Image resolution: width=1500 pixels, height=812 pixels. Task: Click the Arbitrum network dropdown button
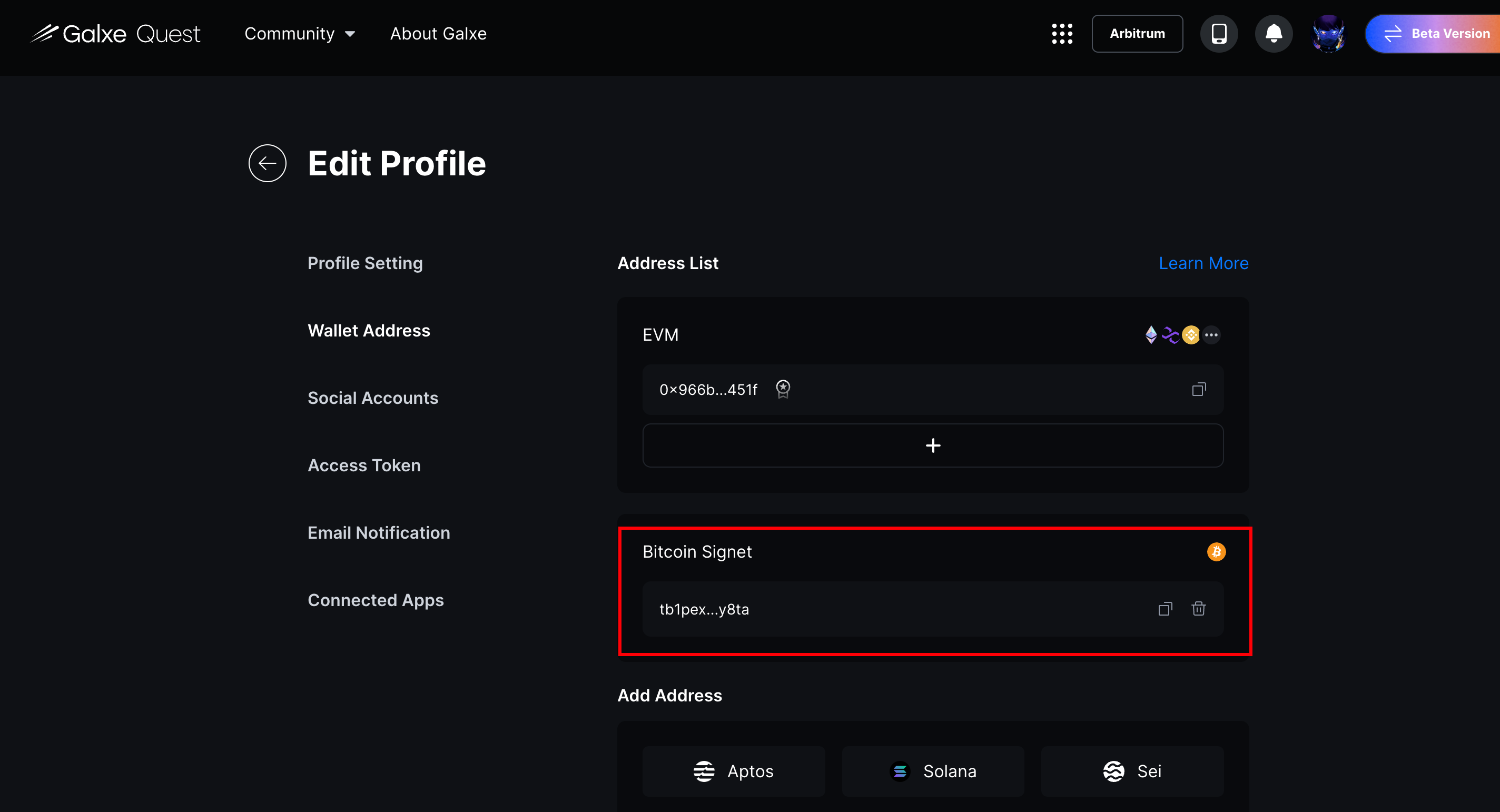tap(1137, 33)
